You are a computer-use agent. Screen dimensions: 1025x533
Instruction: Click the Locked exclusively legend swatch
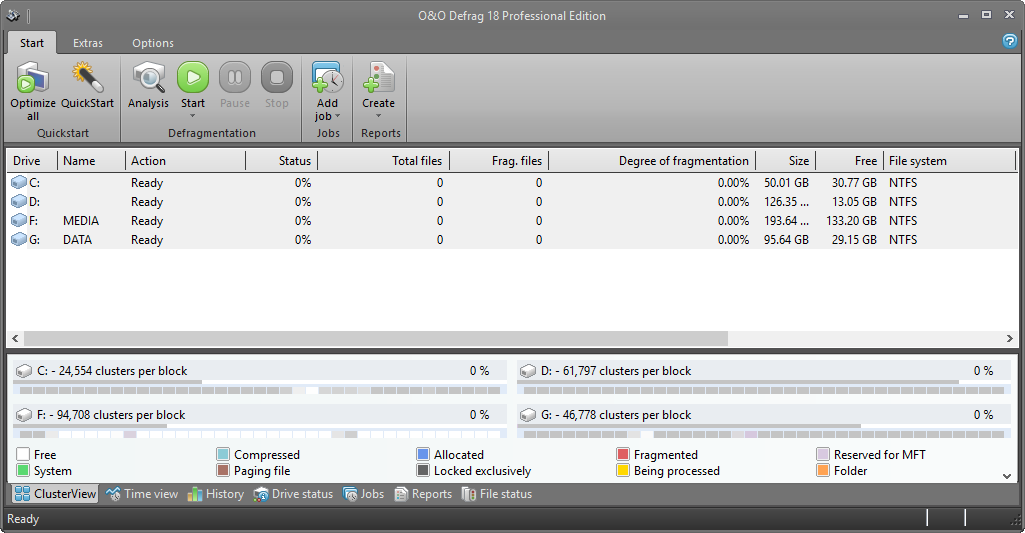tap(423, 470)
